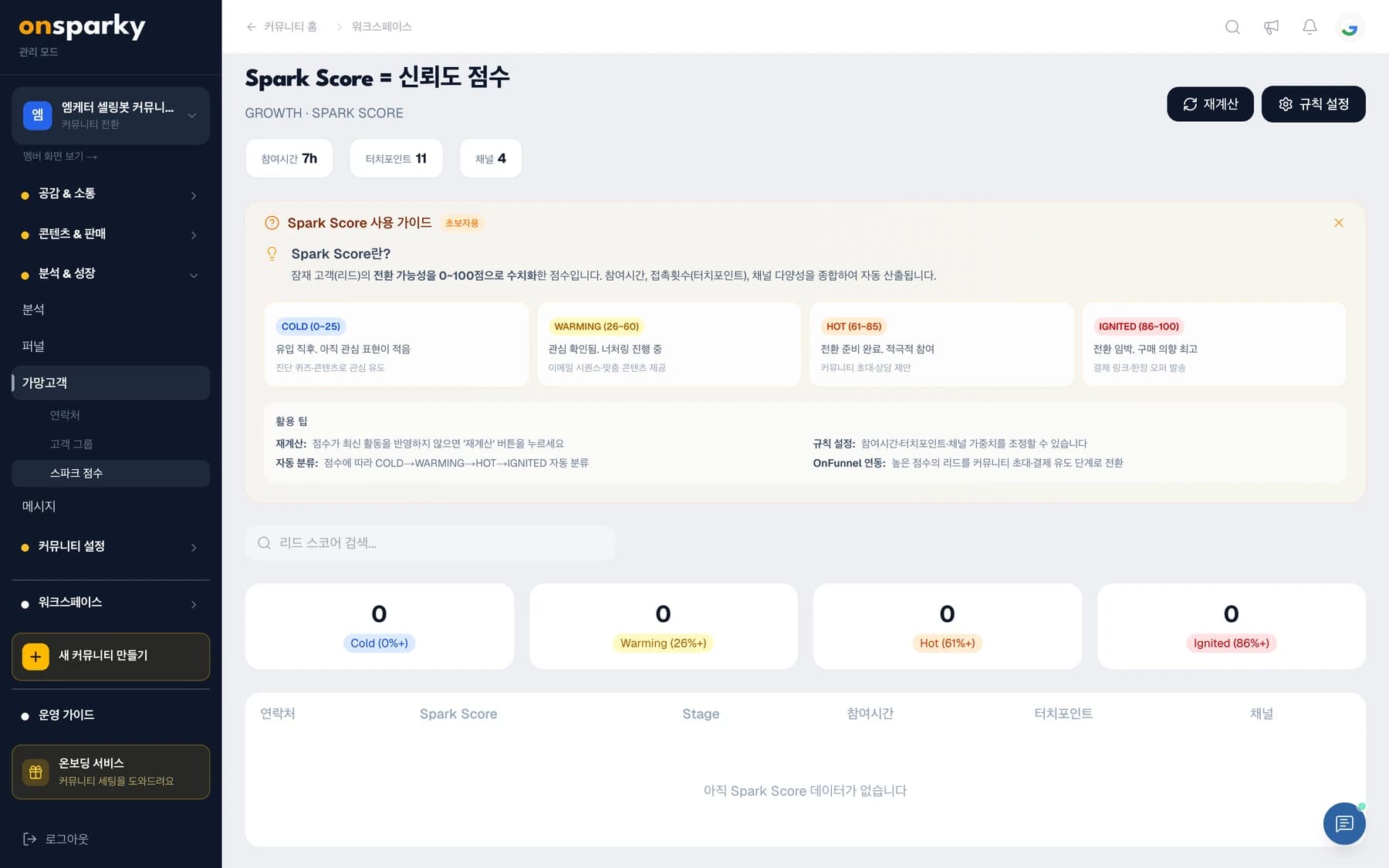Expand the 콘텐츠 & 판매 menu chevron

(194, 235)
